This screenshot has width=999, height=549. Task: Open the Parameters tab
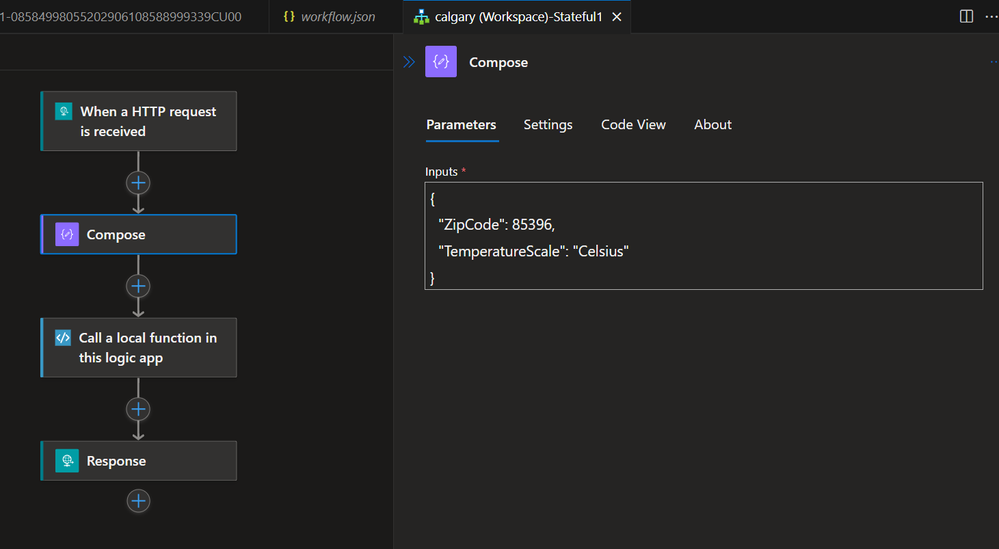(x=461, y=125)
